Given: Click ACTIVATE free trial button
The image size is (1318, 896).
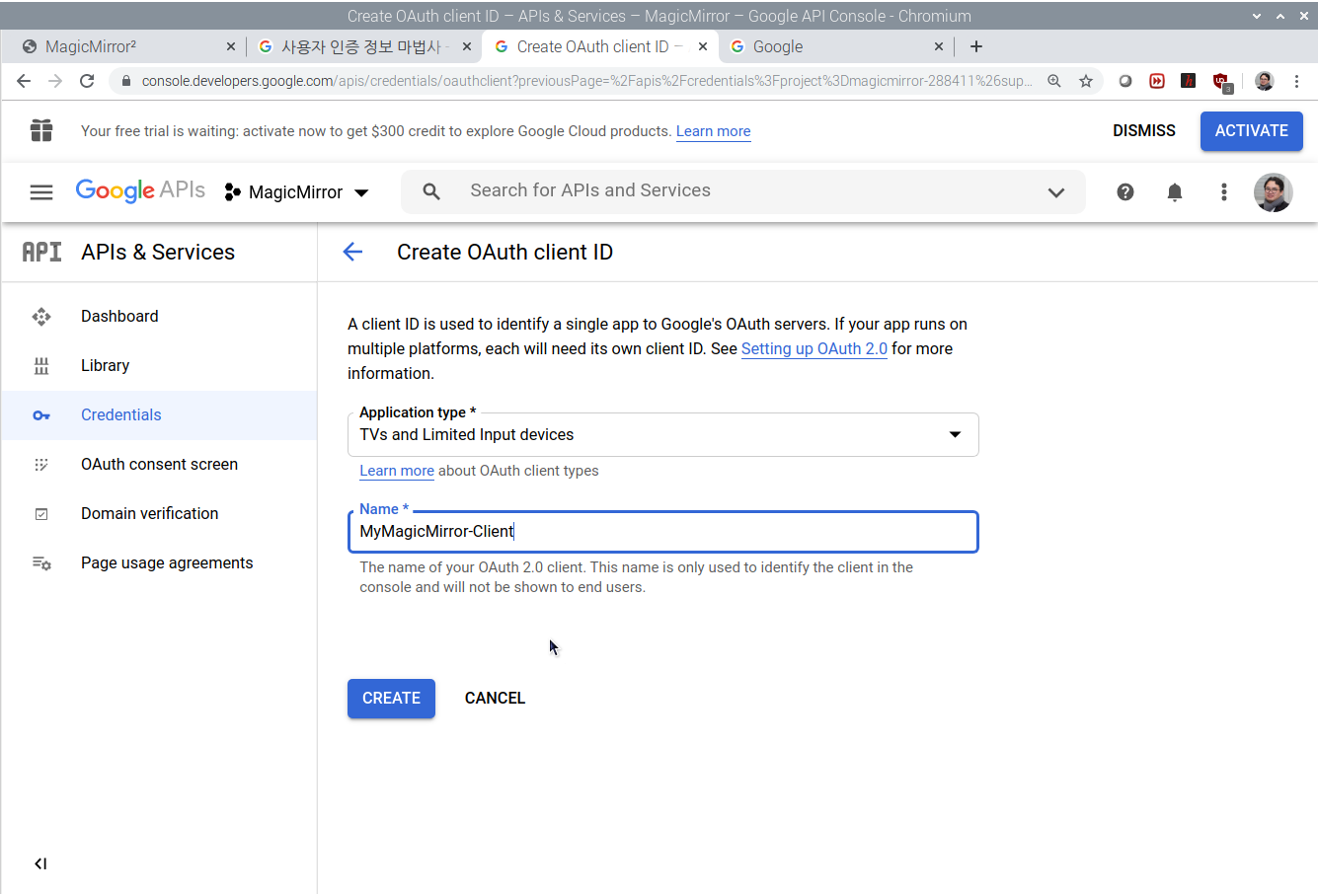Looking at the screenshot, I should click(1251, 130).
